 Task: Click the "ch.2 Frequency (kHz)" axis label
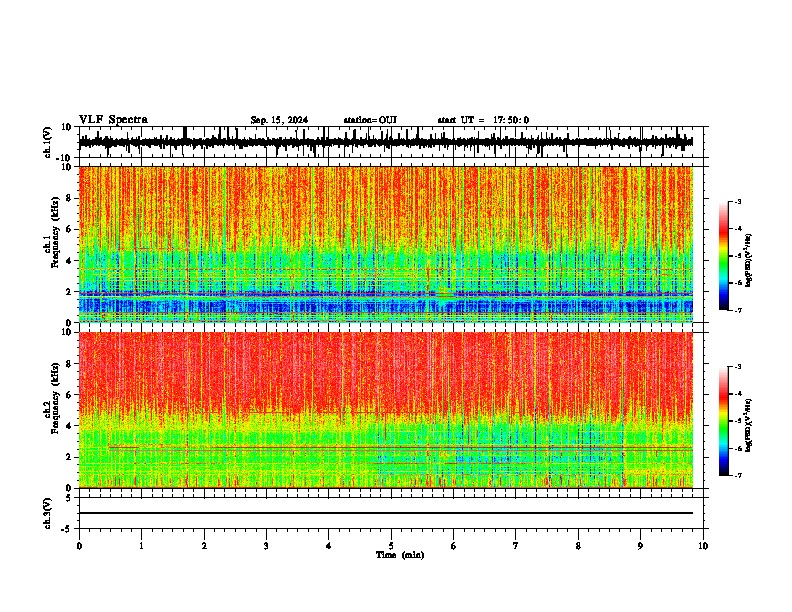53,398
